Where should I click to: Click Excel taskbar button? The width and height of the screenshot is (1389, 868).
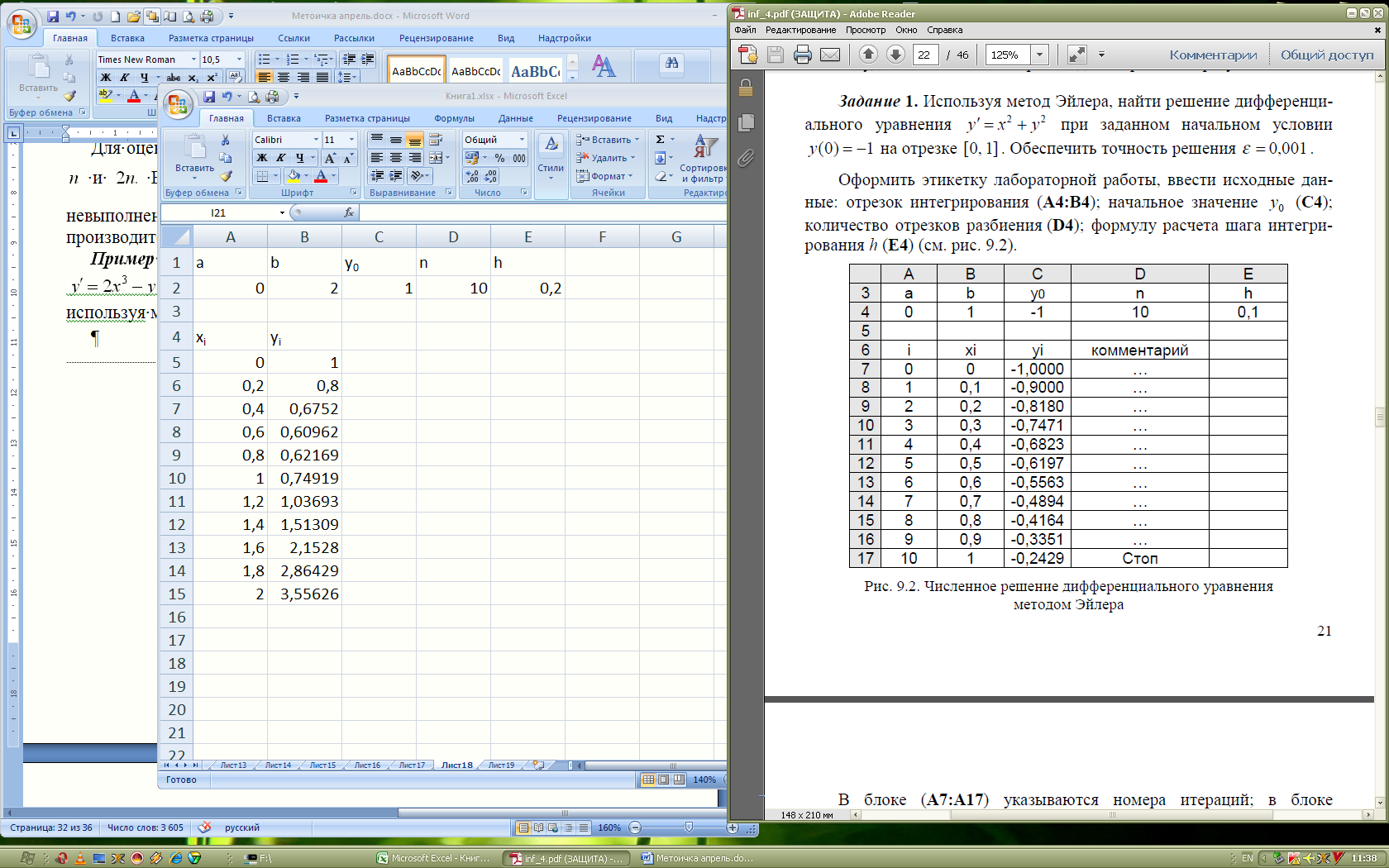tap(436, 858)
